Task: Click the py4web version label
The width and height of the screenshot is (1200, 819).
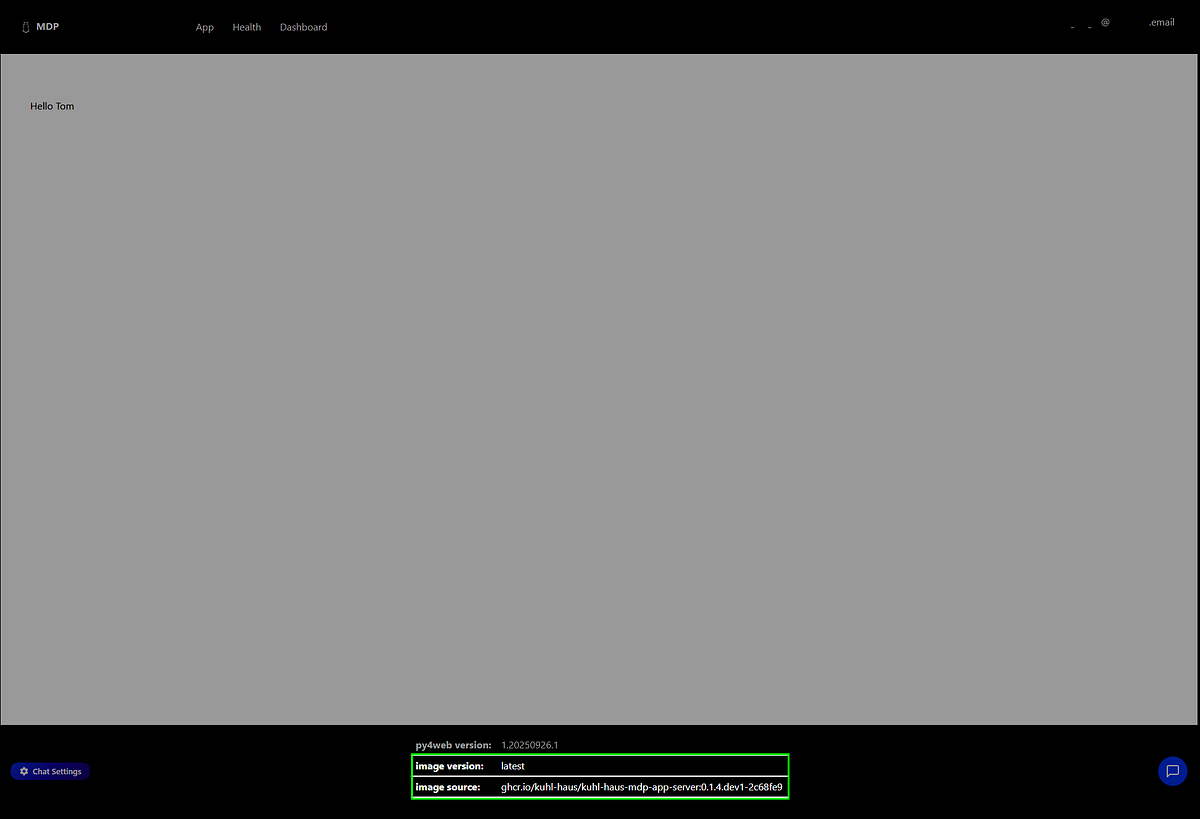Action: pyautogui.click(x=453, y=745)
